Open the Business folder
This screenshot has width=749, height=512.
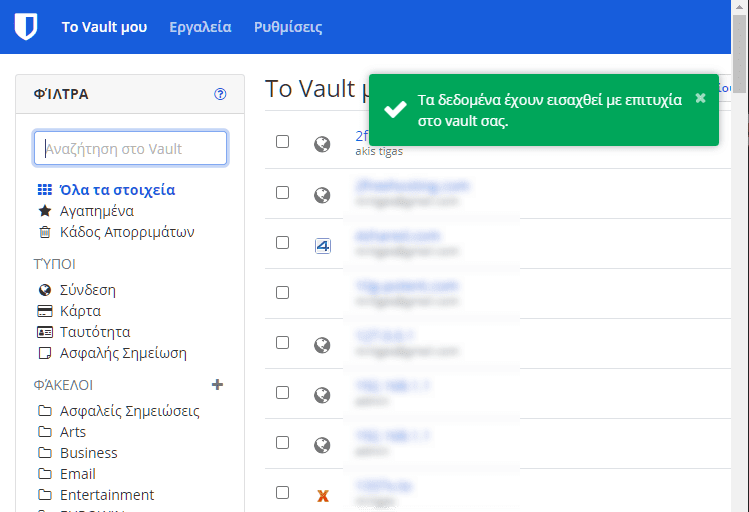[88, 453]
